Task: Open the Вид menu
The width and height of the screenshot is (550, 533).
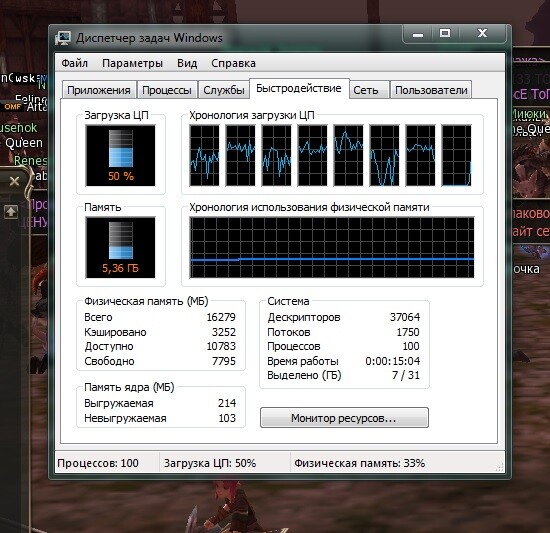Action: click(x=187, y=63)
